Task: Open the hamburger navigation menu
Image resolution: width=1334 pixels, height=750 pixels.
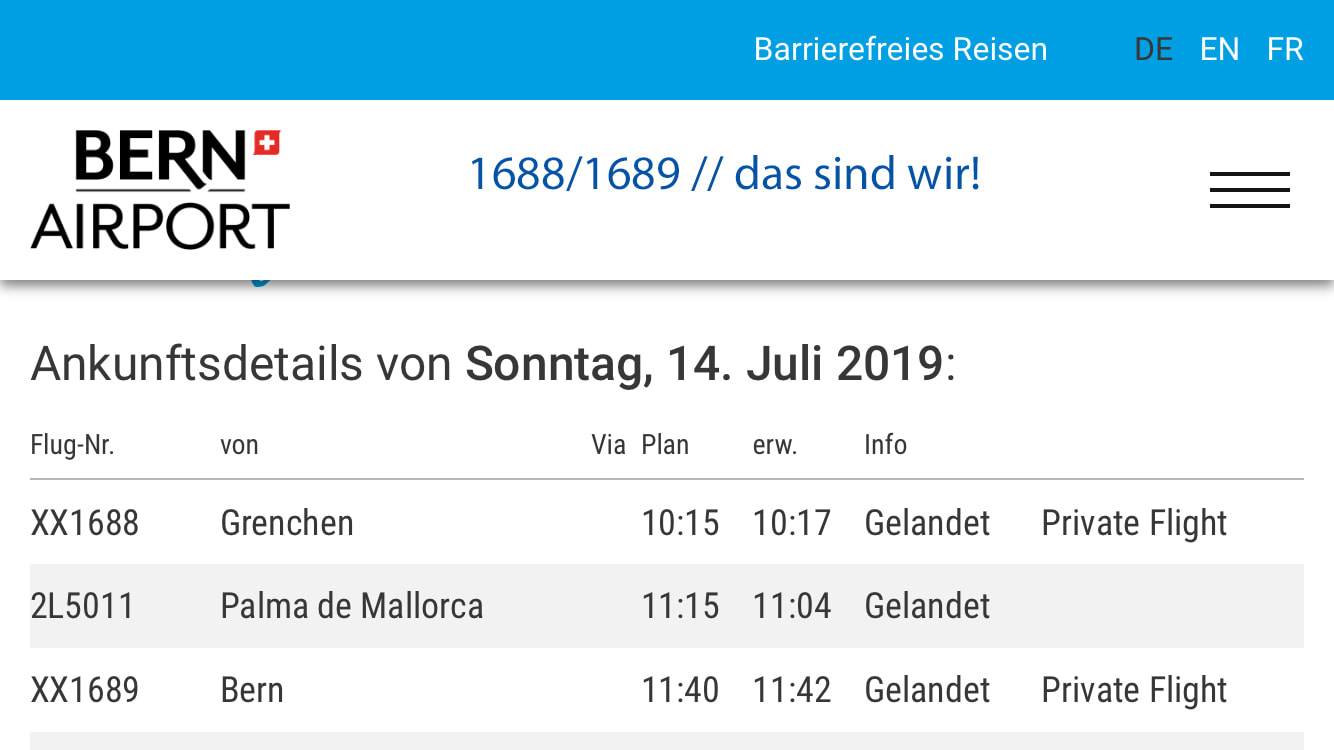Action: coord(1249,190)
